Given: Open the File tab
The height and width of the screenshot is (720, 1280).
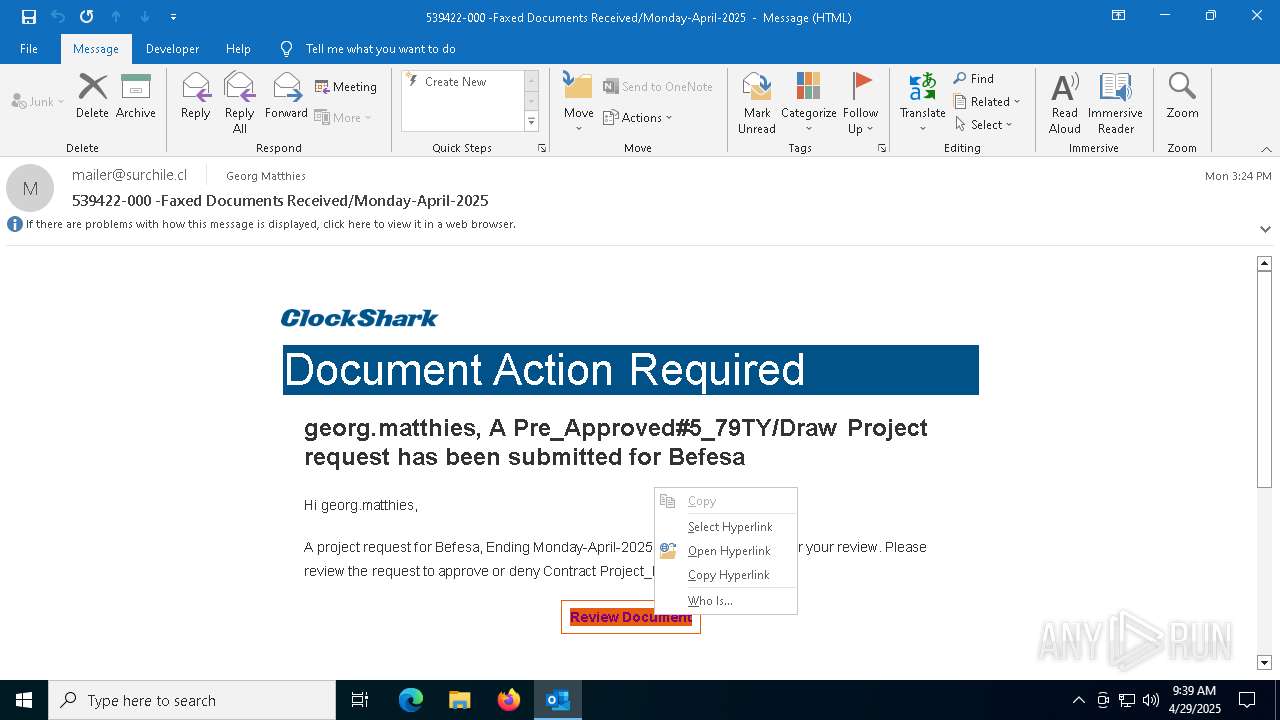Looking at the screenshot, I should 29,49.
